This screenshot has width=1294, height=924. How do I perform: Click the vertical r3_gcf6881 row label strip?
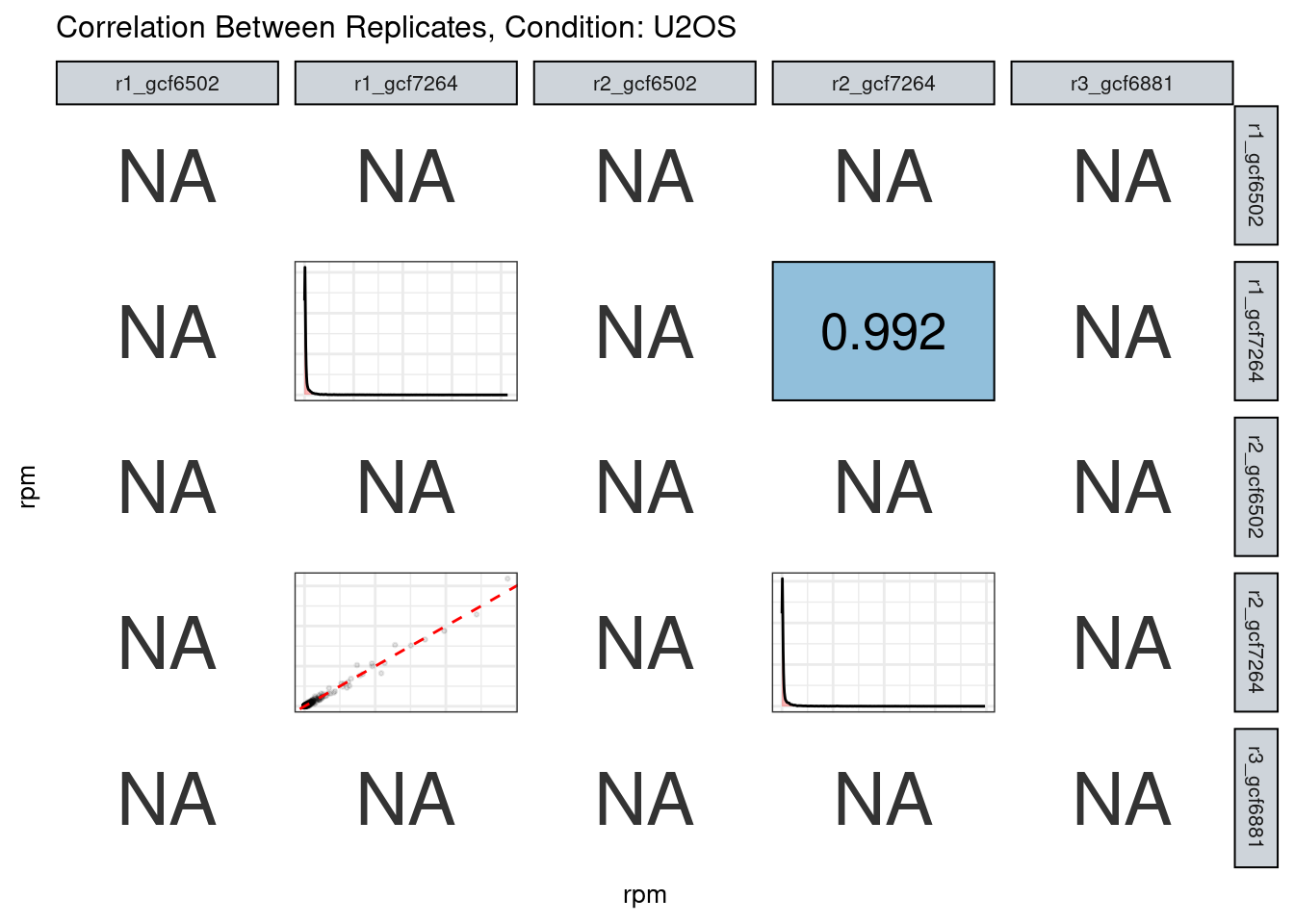pyautogui.click(x=1255, y=798)
